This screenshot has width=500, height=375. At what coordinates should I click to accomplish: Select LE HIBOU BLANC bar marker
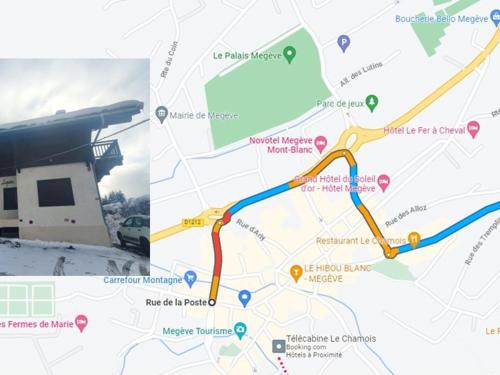pyautogui.click(x=296, y=273)
